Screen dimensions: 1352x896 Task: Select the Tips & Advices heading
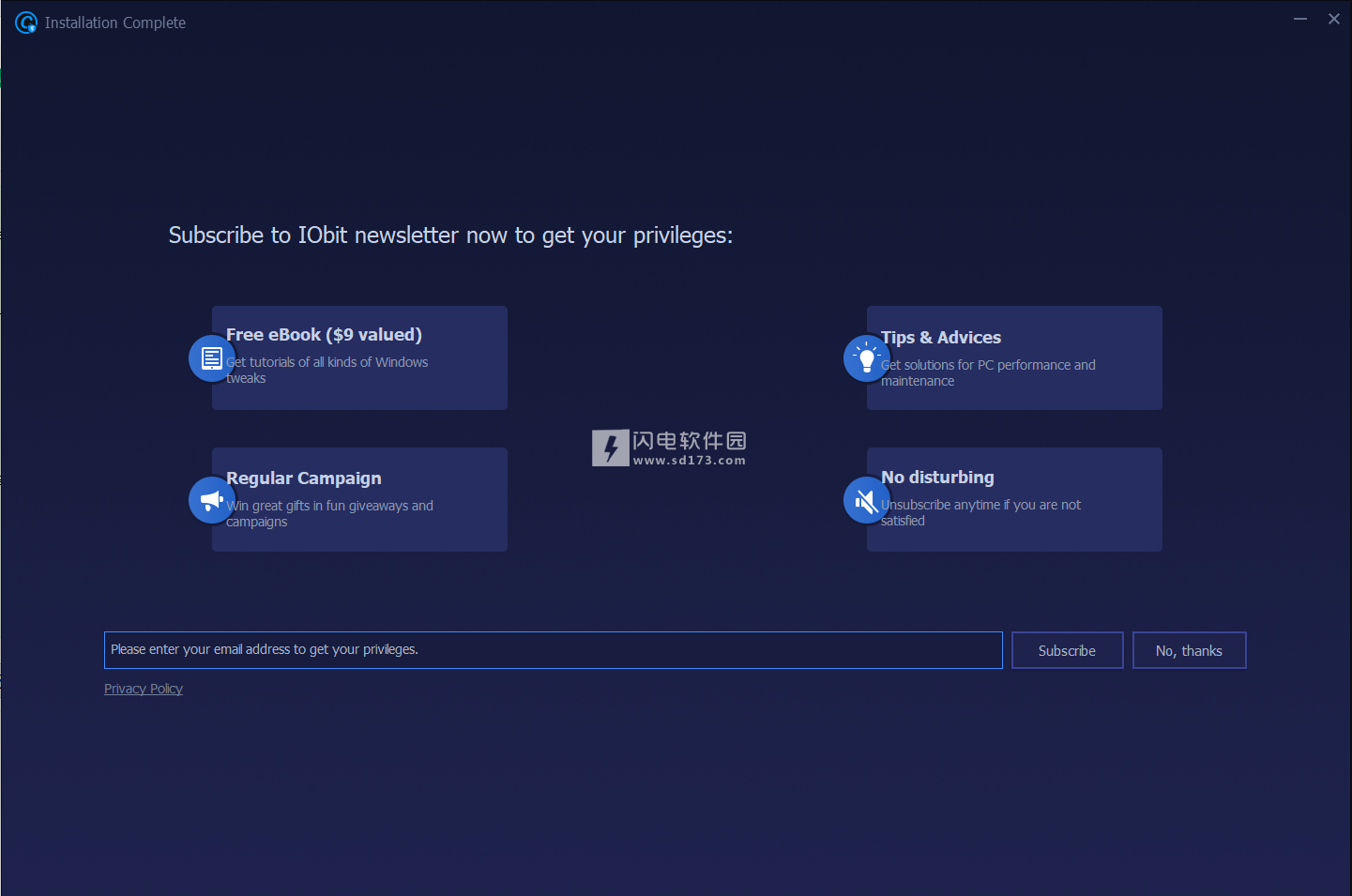pos(941,338)
